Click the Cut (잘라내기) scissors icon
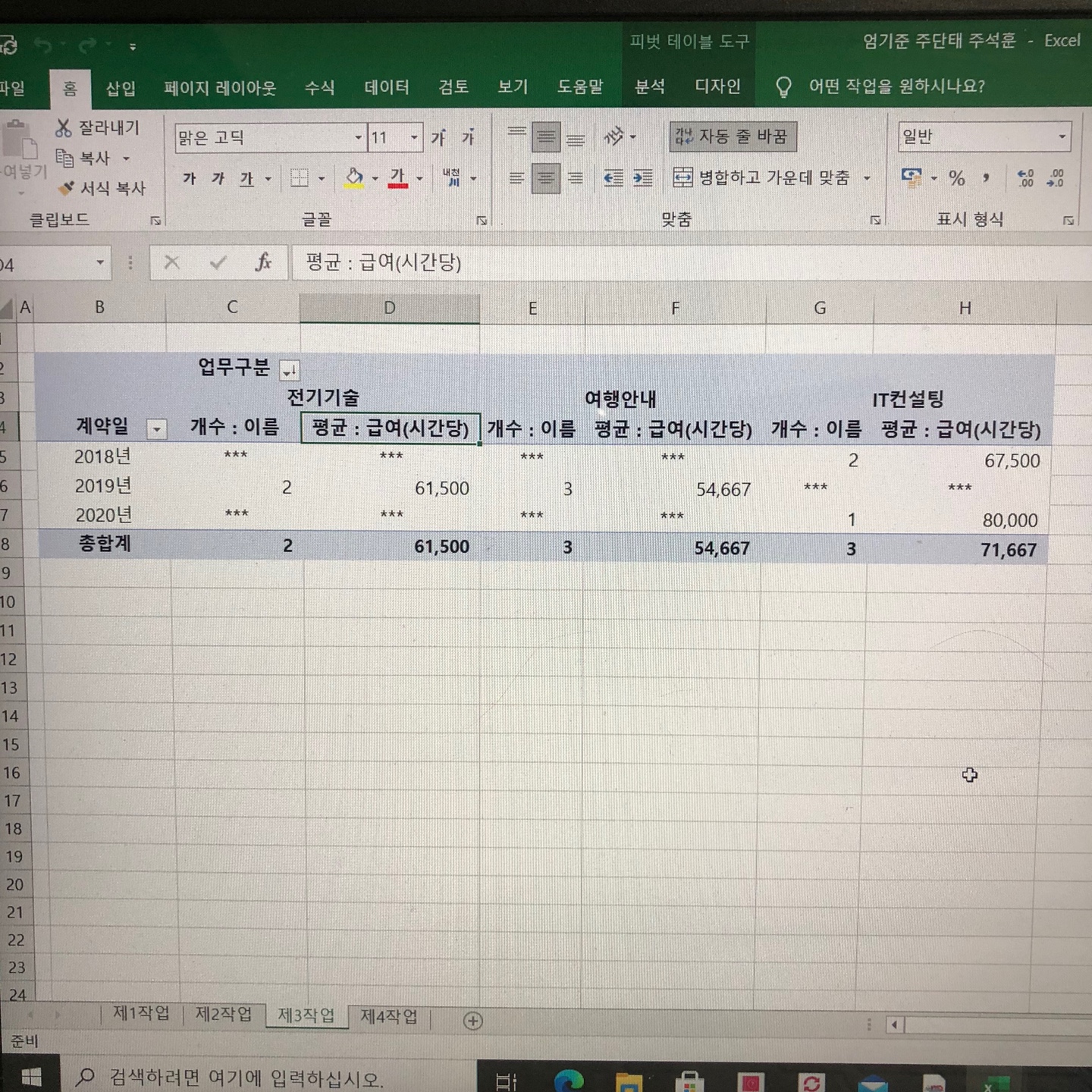Image resolution: width=1092 pixels, height=1092 pixels. 64,128
